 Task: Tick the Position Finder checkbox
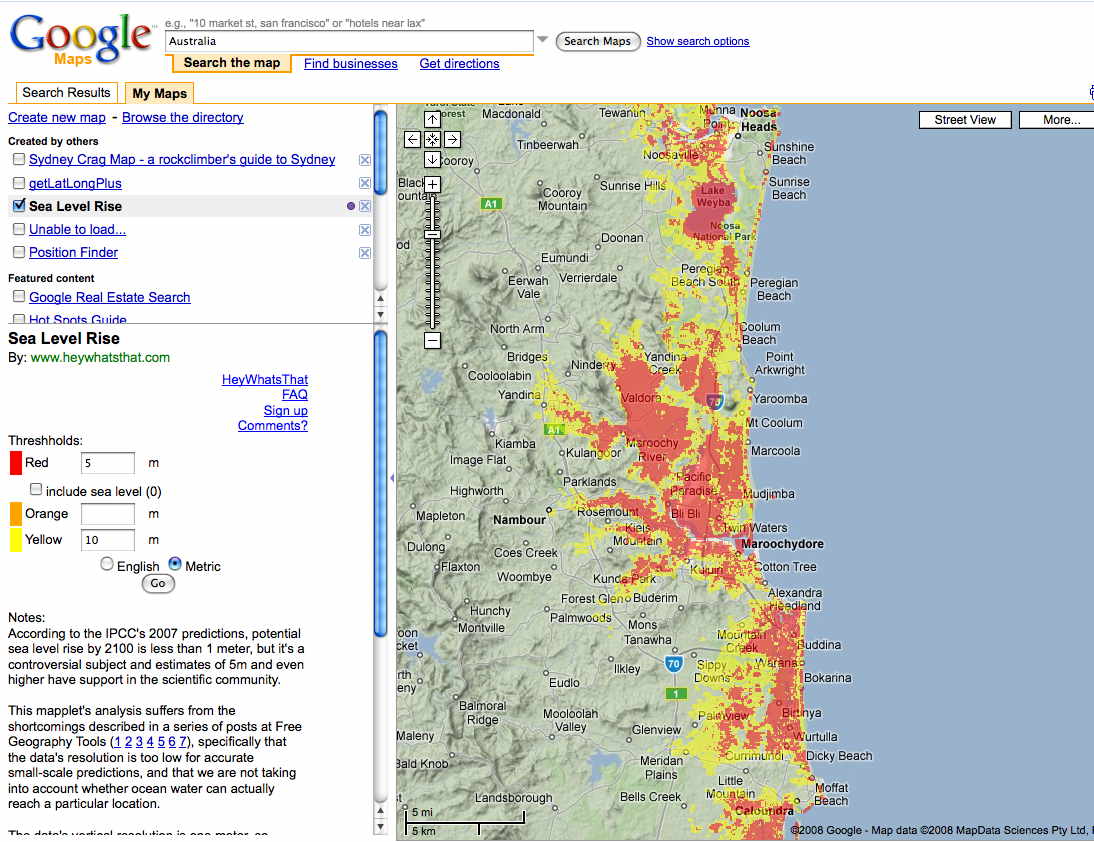click(19, 252)
